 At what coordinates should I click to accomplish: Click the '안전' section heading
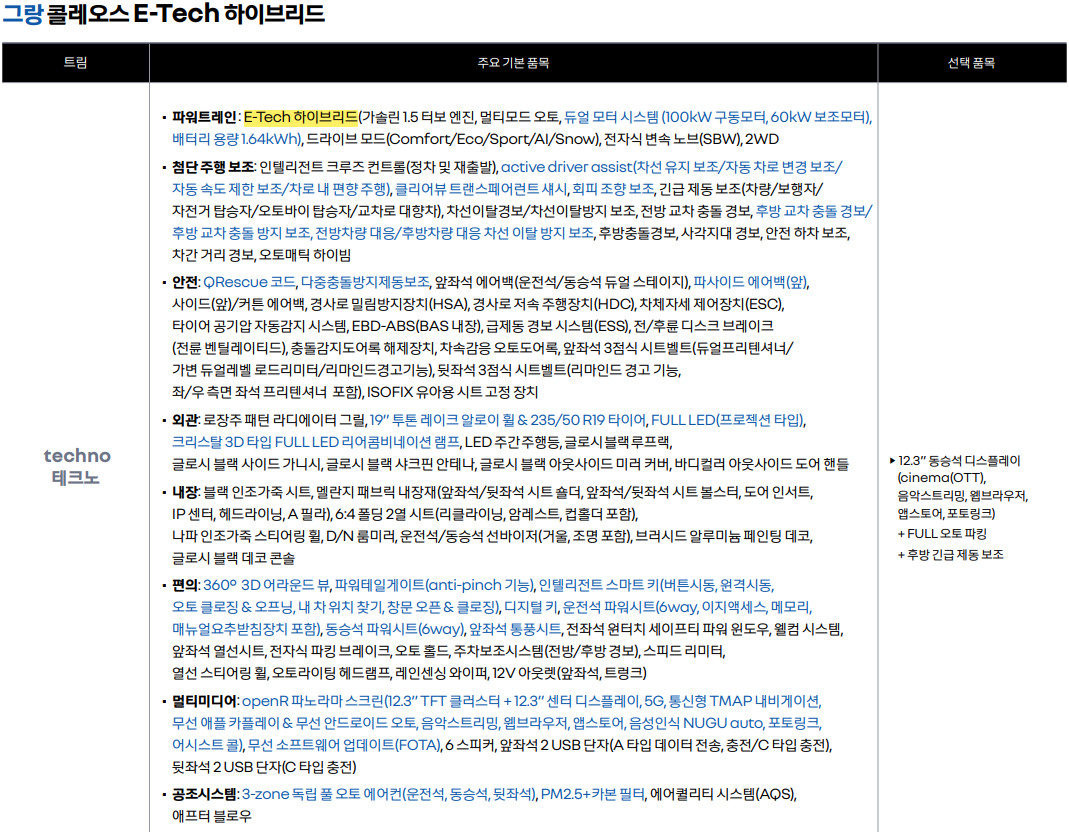click(185, 282)
